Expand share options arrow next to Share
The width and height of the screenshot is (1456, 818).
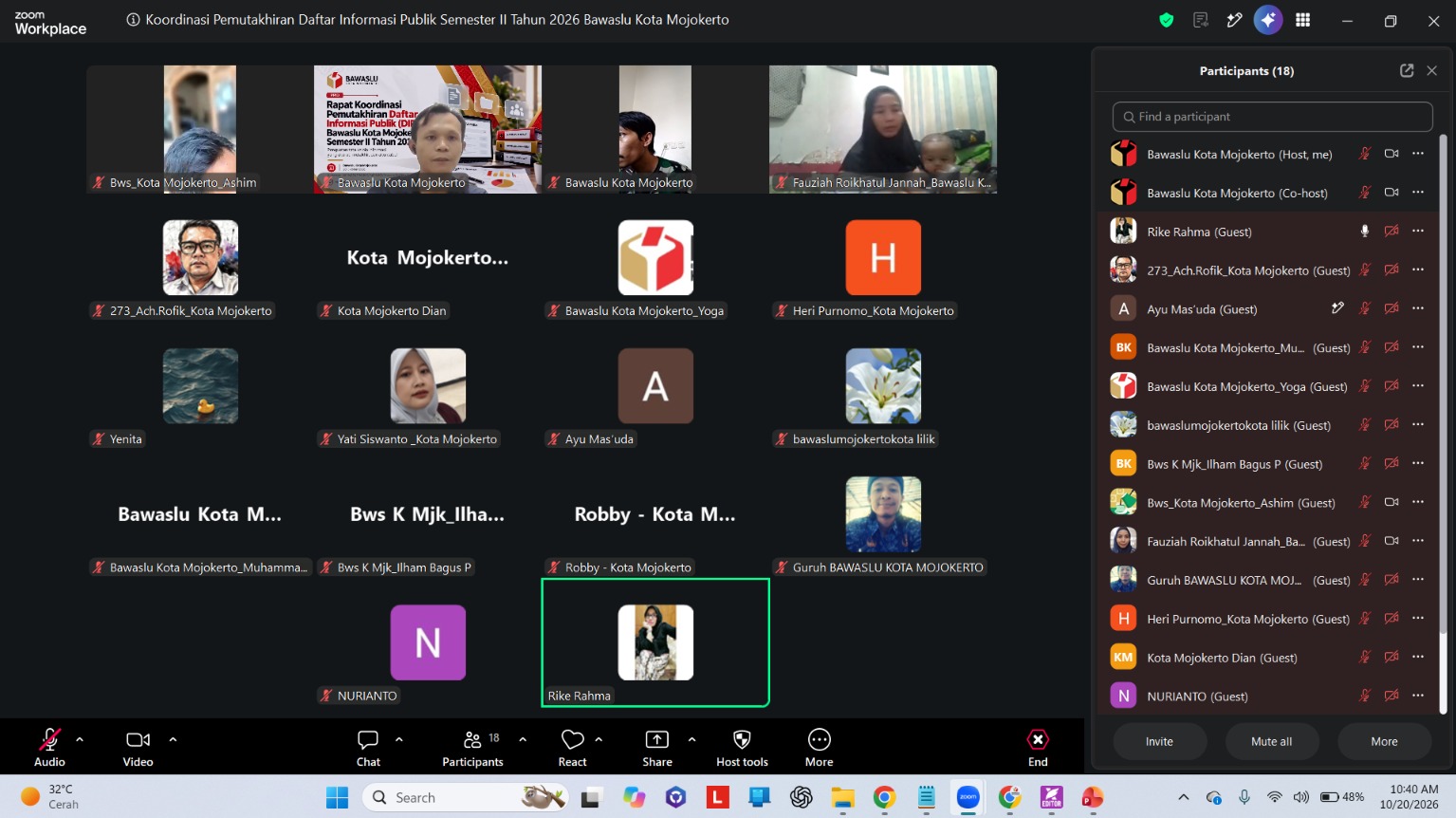(691, 739)
